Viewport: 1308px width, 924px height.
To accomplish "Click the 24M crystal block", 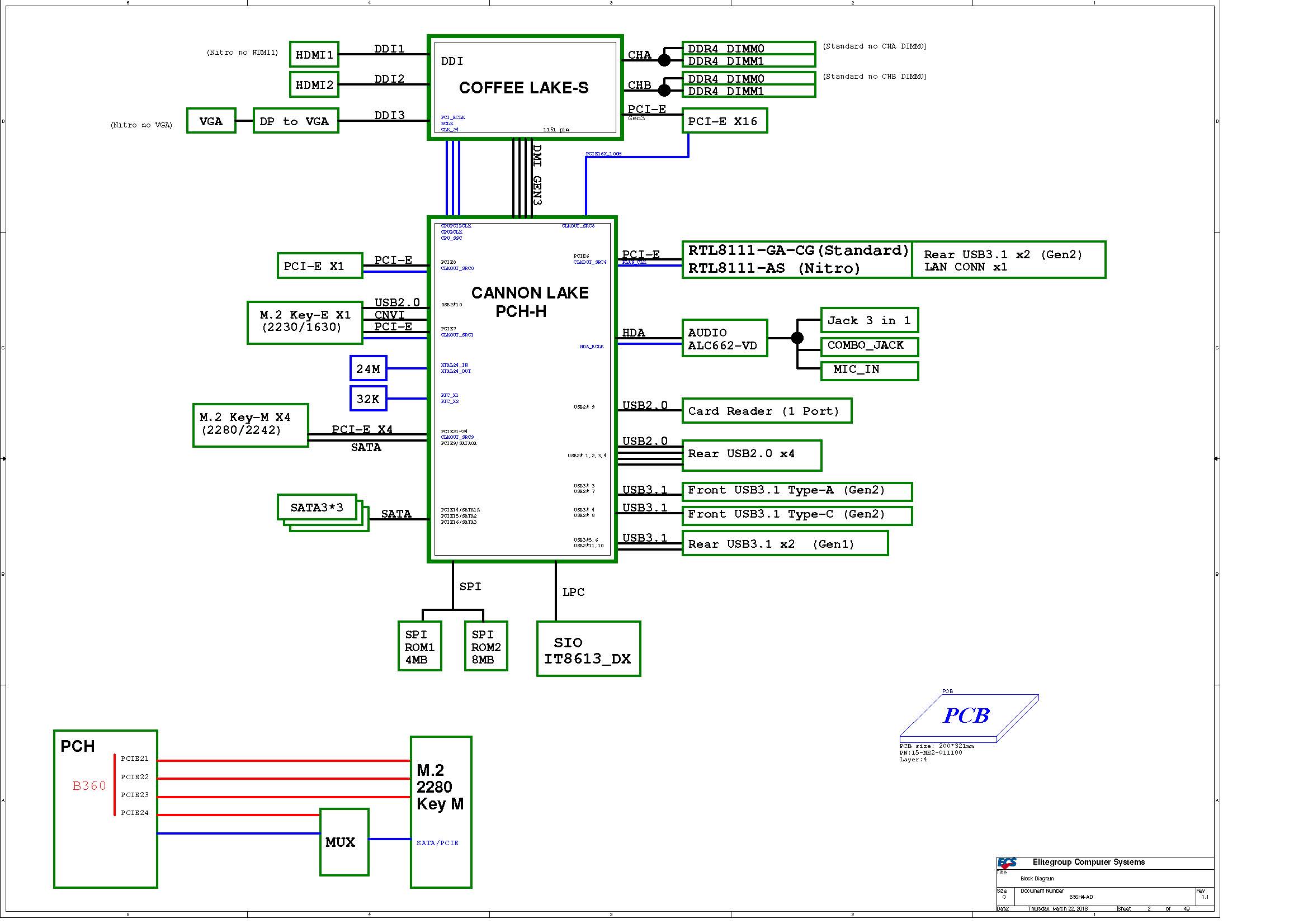I will click(x=368, y=368).
